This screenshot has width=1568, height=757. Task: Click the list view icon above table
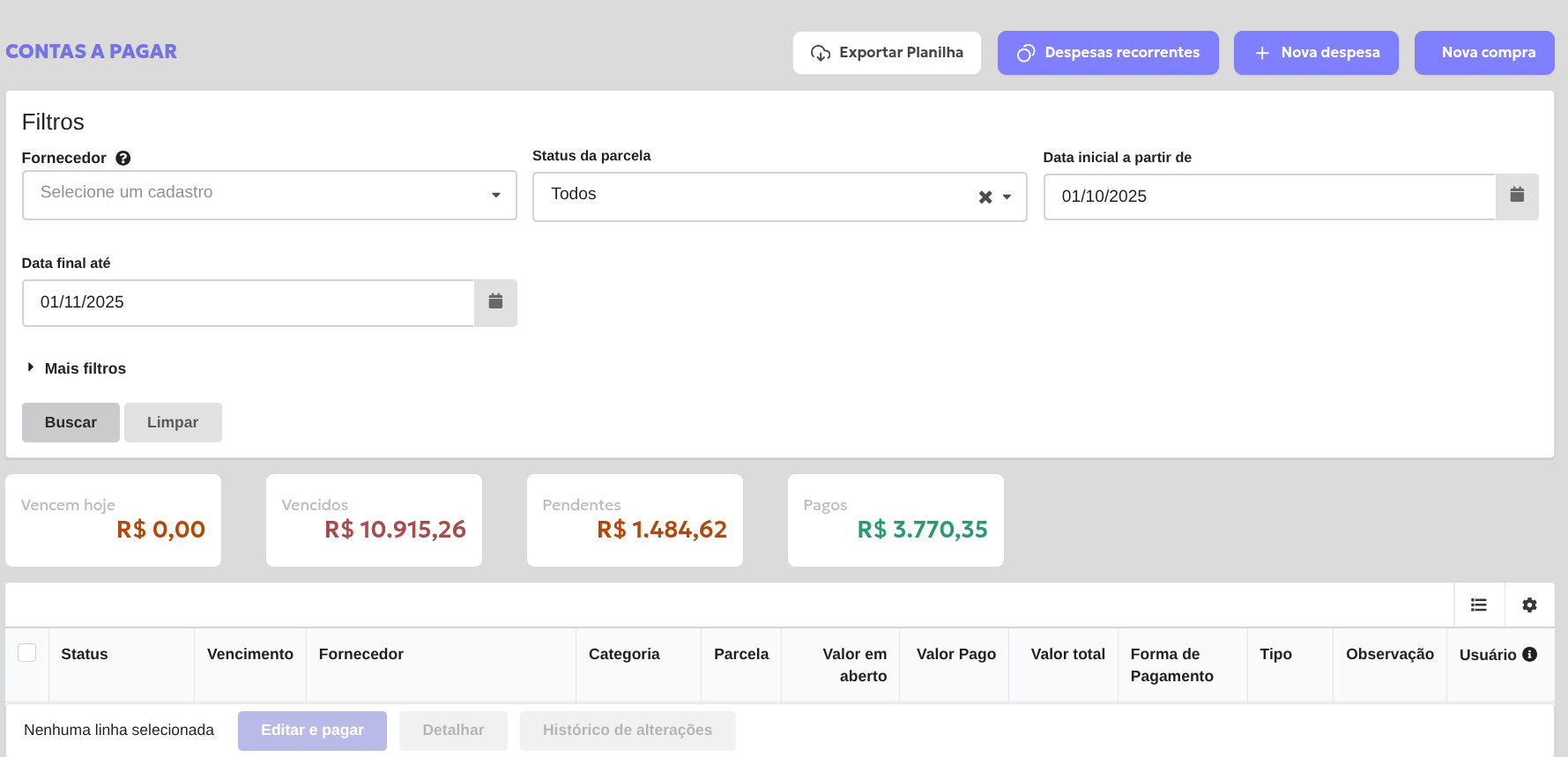pyautogui.click(x=1478, y=605)
